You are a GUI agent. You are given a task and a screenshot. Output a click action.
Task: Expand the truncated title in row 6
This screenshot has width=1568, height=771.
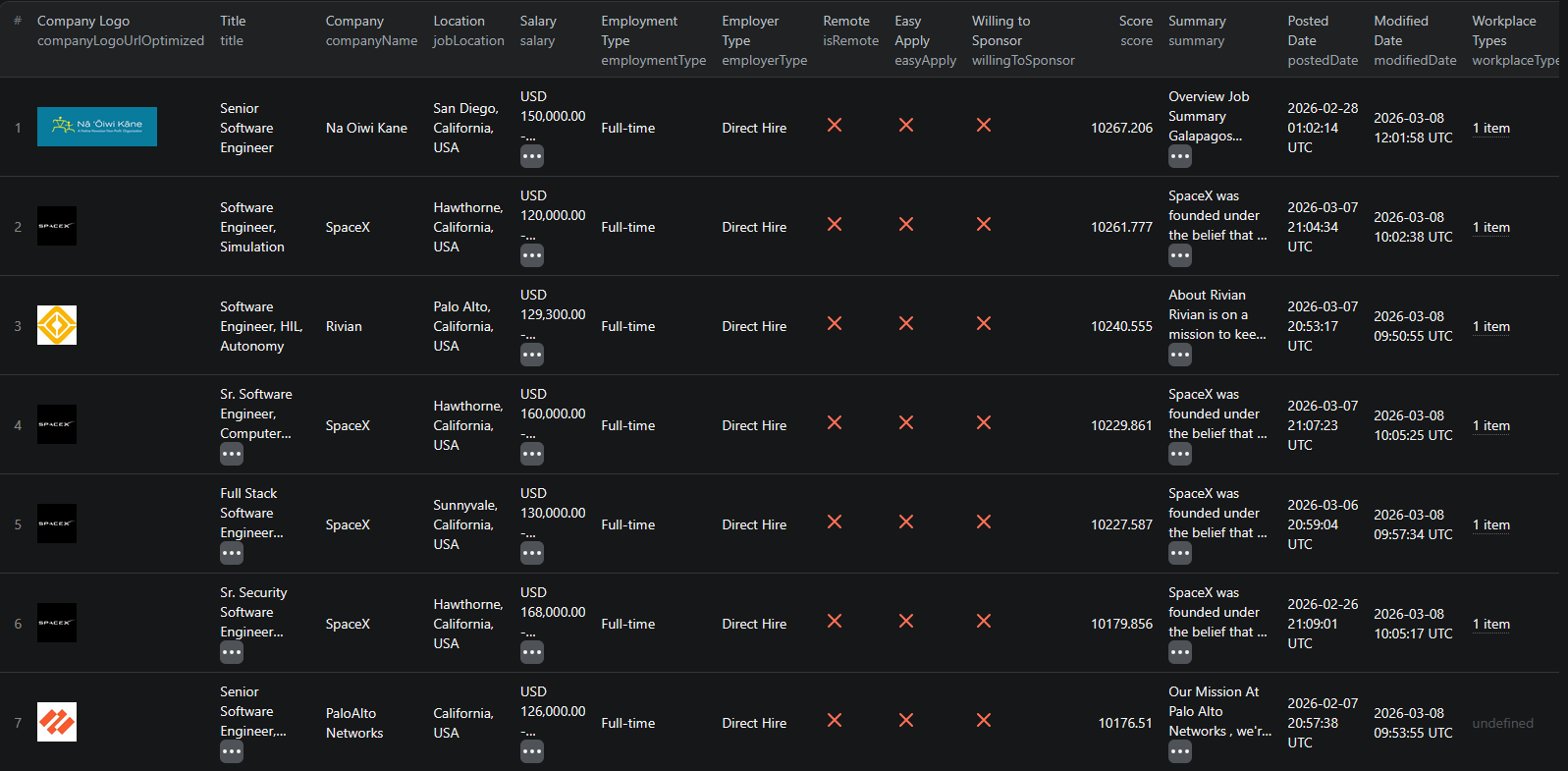point(232,652)
